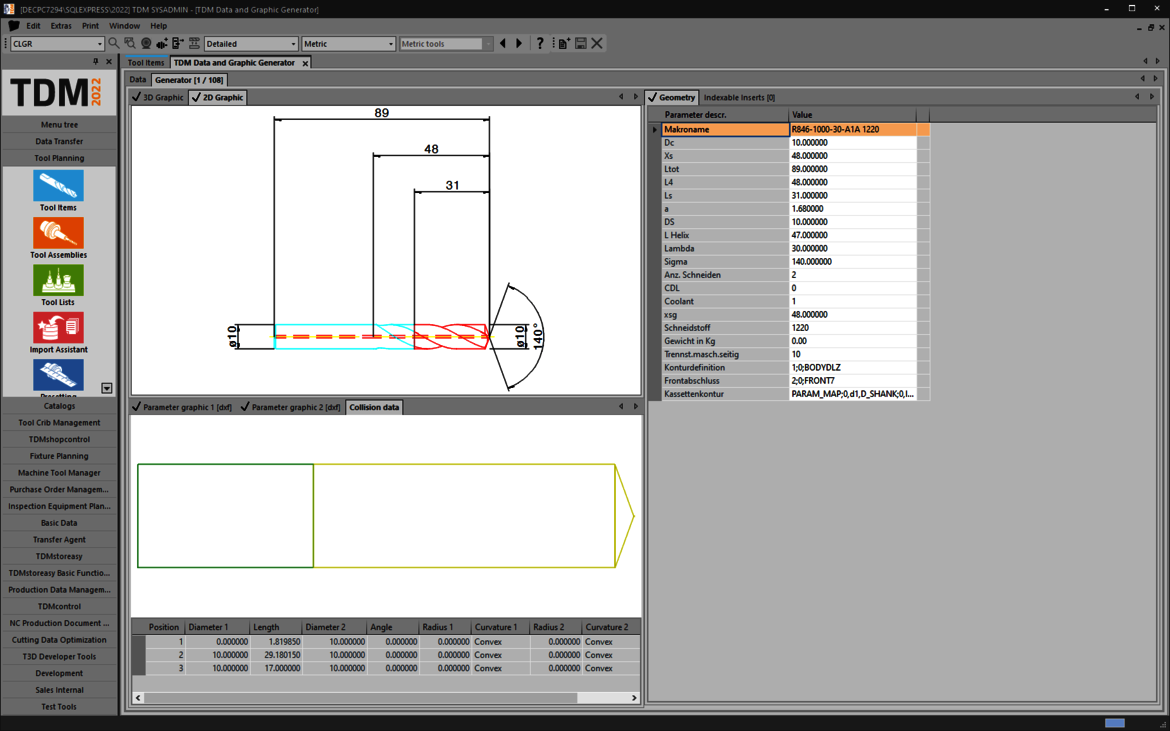Click the device transfer arrow toolbar icon
The width and height of the screenshot is (1170, 731).
pos(178,43)
